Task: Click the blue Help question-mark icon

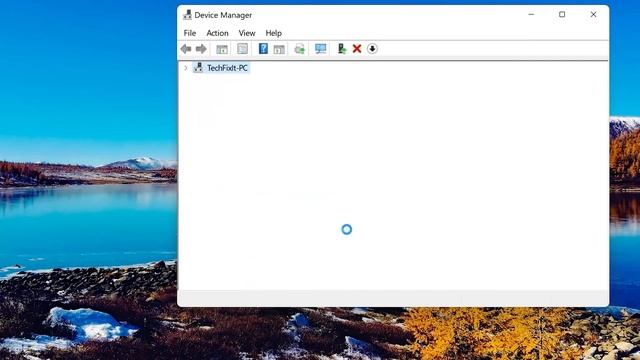Action: [263, 49]
